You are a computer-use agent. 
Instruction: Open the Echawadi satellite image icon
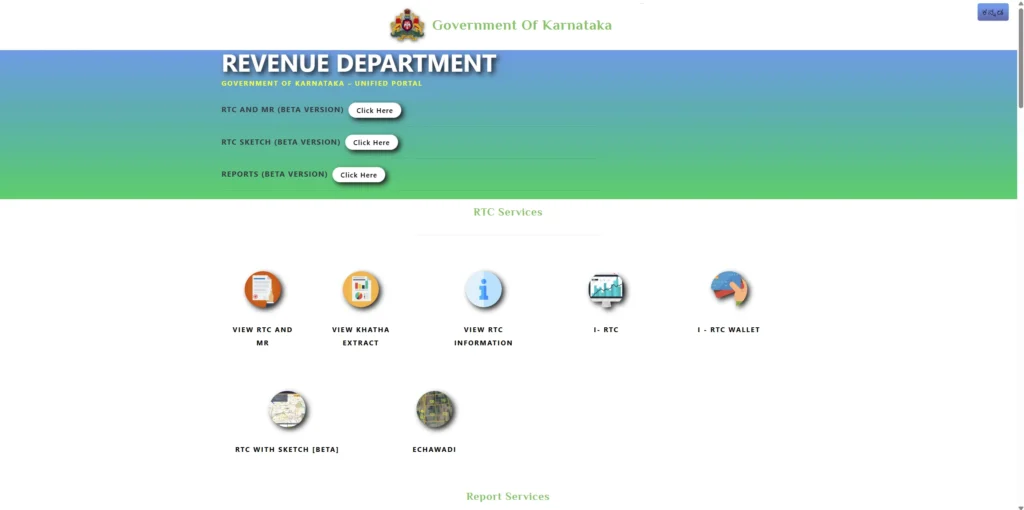(435, 409)
